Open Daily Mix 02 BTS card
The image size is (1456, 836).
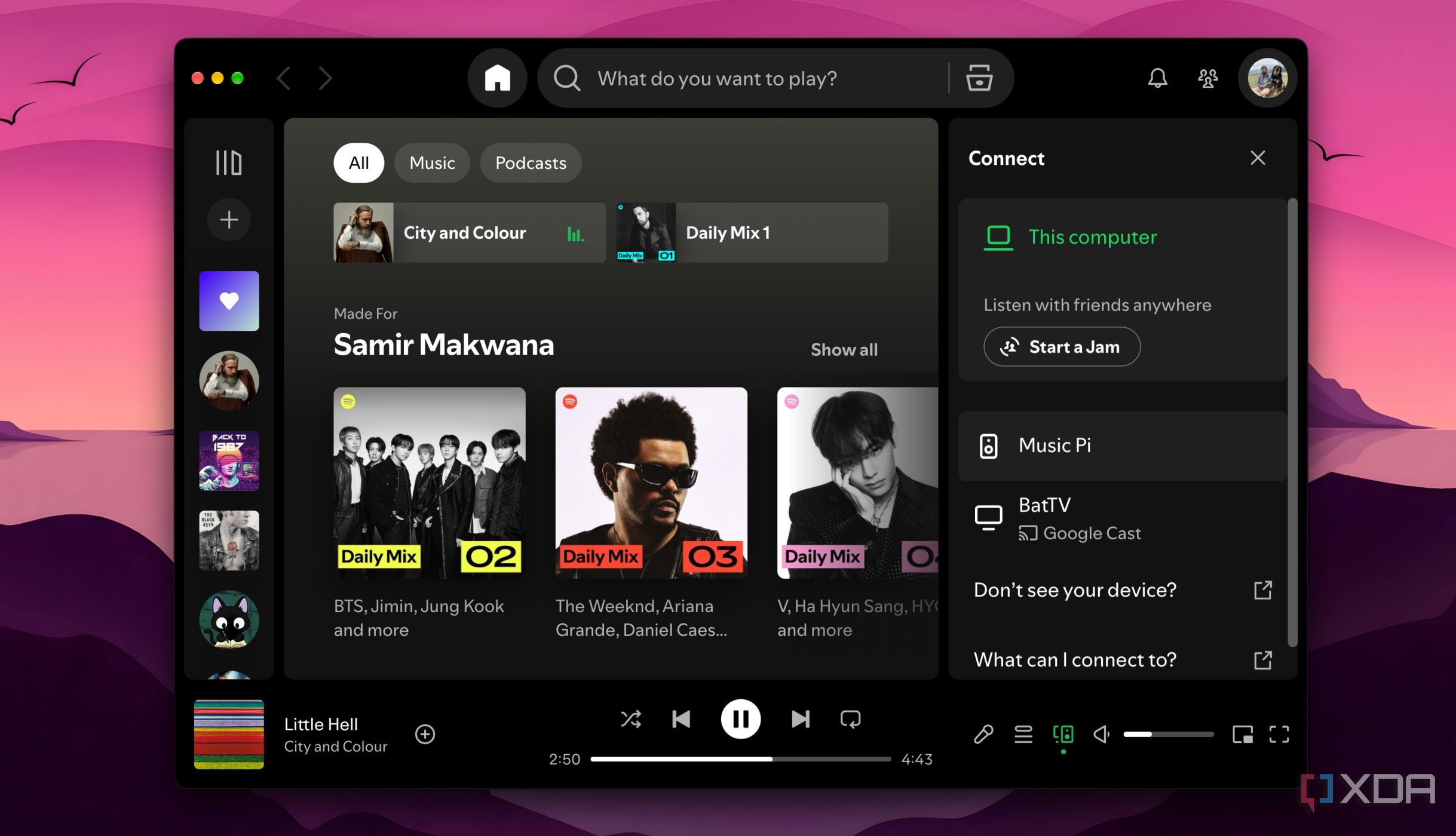coord(429,514)
